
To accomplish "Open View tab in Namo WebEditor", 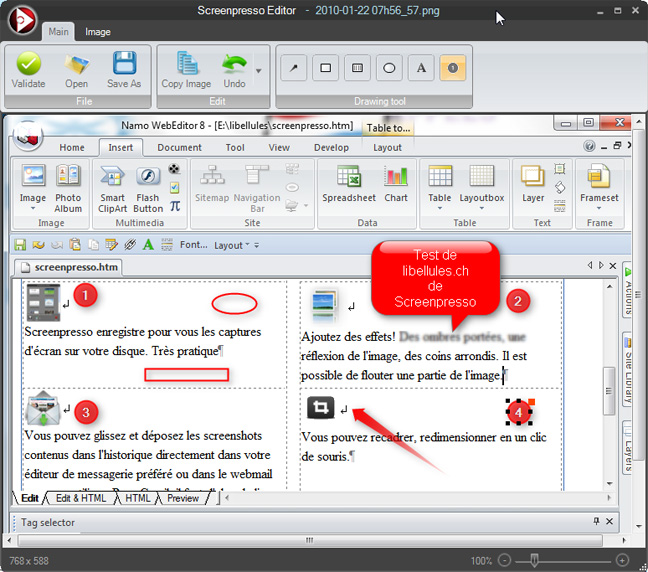I will (279, 148).
